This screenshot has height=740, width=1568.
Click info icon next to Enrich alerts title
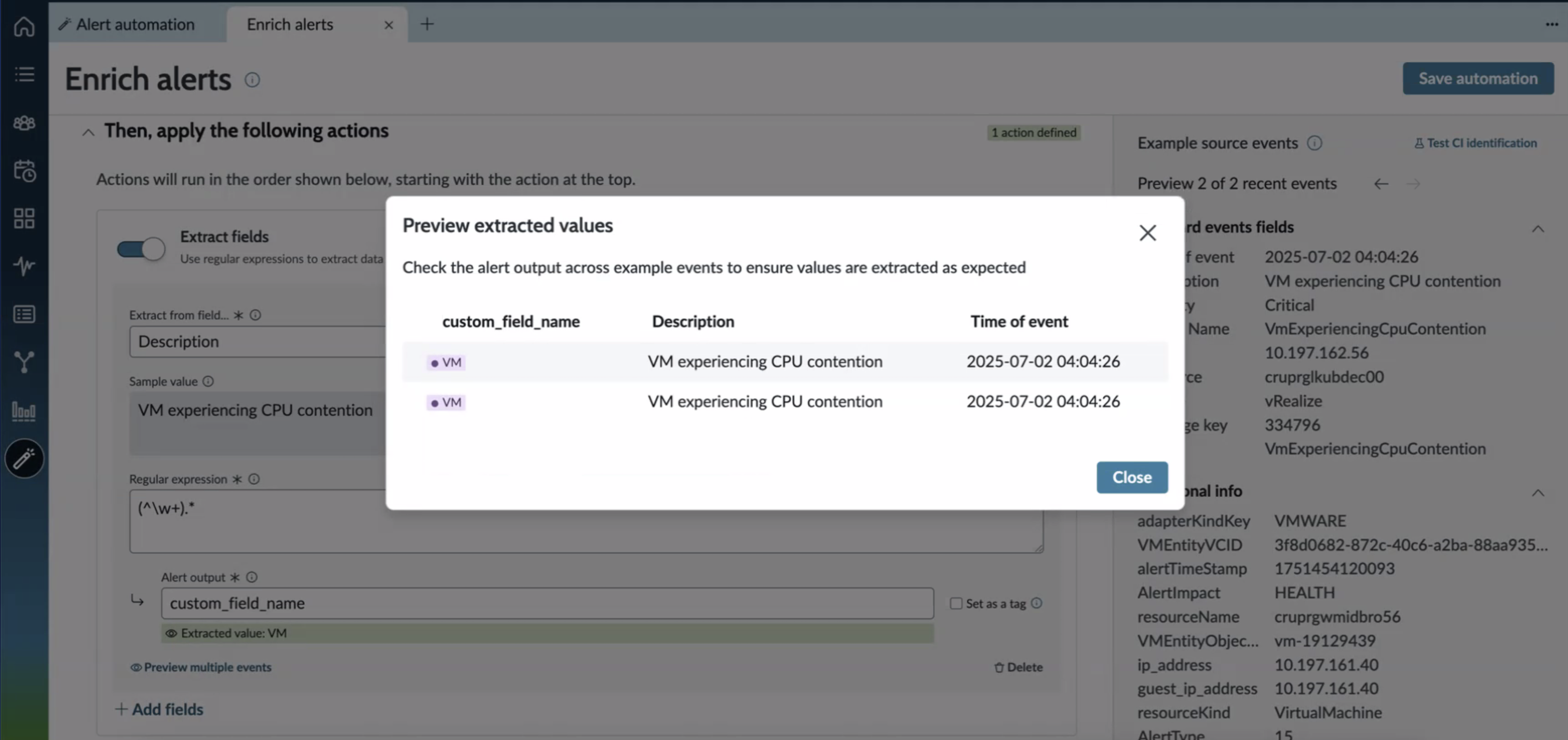coord(252,80)
